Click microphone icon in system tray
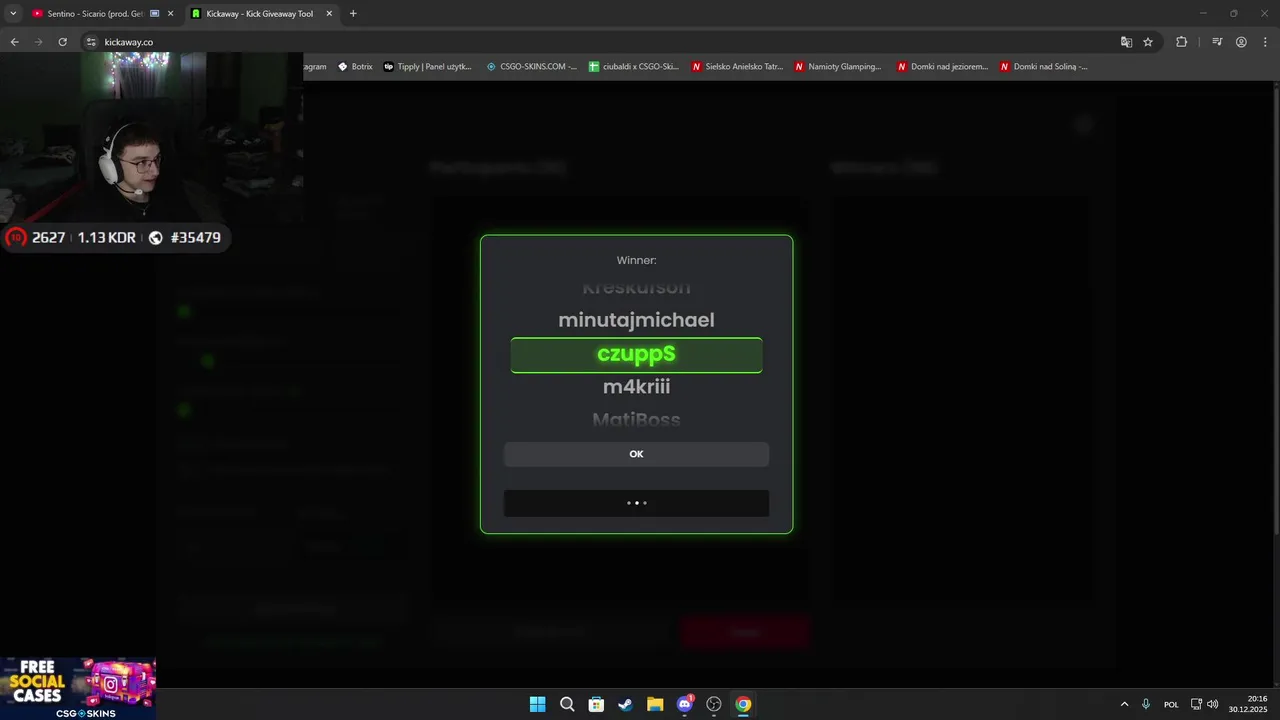 (x=1146, y=704)
